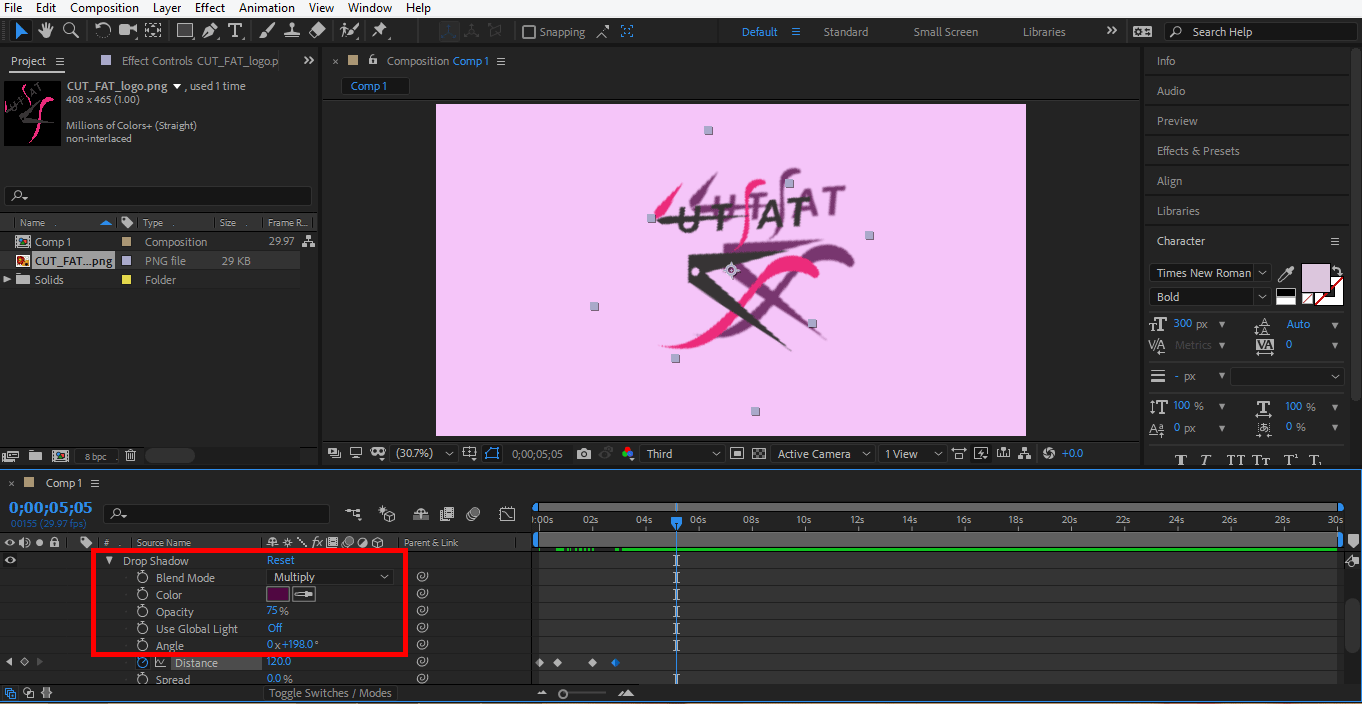Toggle region of interest in viewer
1362x704 pixels.
(x=737, y=454)
